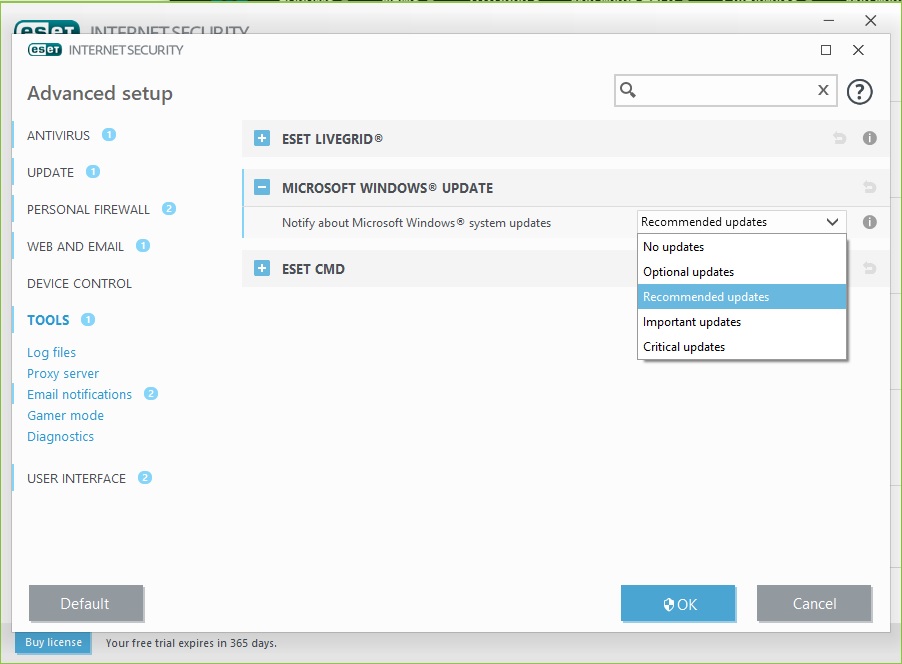Screen dimensions: 902x664
Task: Click the USER INTERFACE badge
Action: [145, 478]
